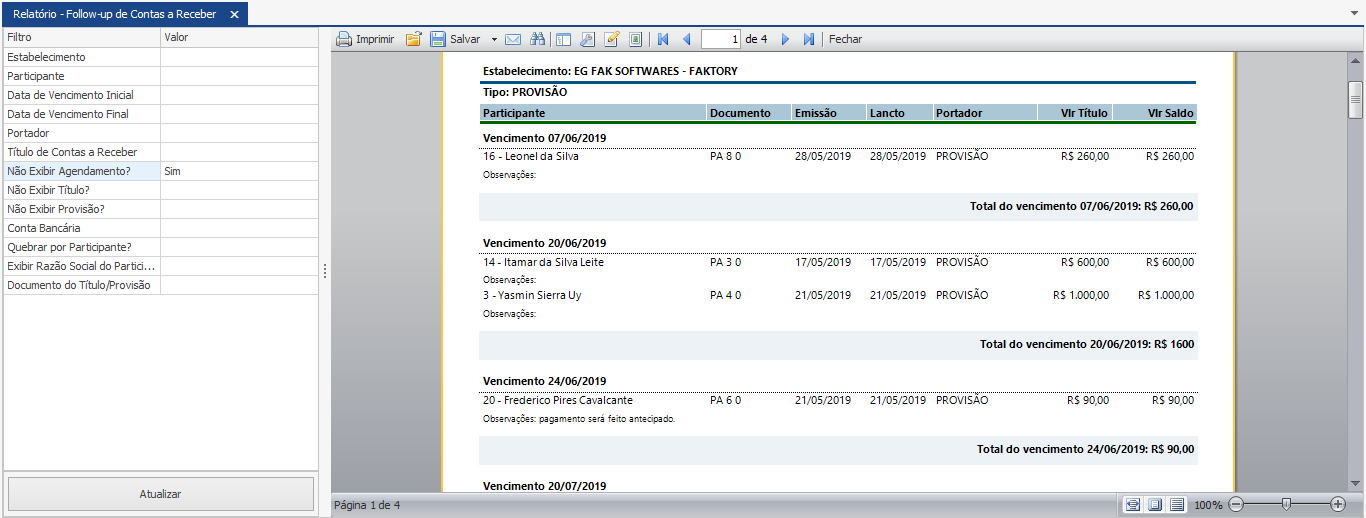Toggle the continuous page view mode
Image resolution: width=1366 pixels, height=518 pixels.
(x=1177, y=505)
